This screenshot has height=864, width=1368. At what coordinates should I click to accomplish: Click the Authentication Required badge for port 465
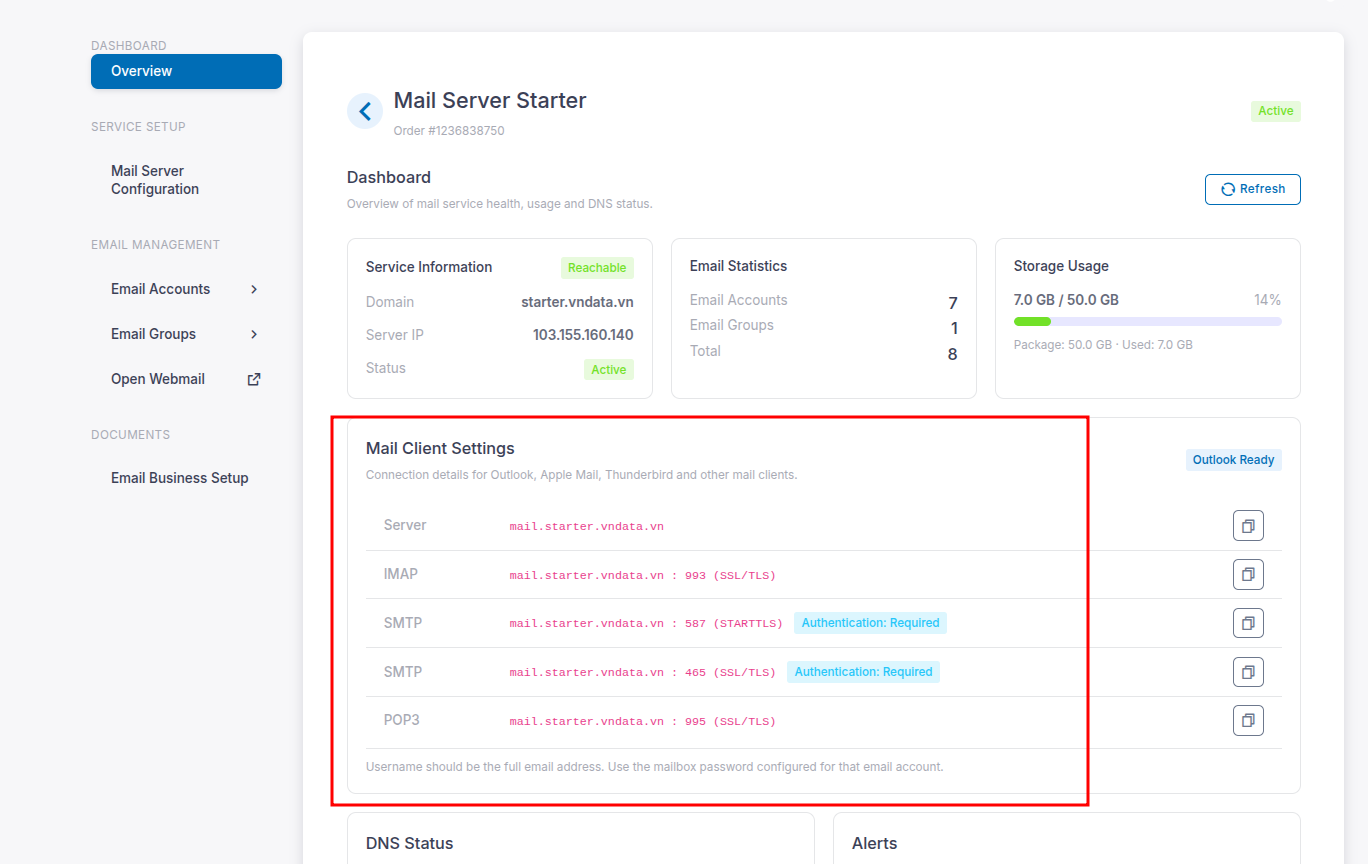click(863, 672)
